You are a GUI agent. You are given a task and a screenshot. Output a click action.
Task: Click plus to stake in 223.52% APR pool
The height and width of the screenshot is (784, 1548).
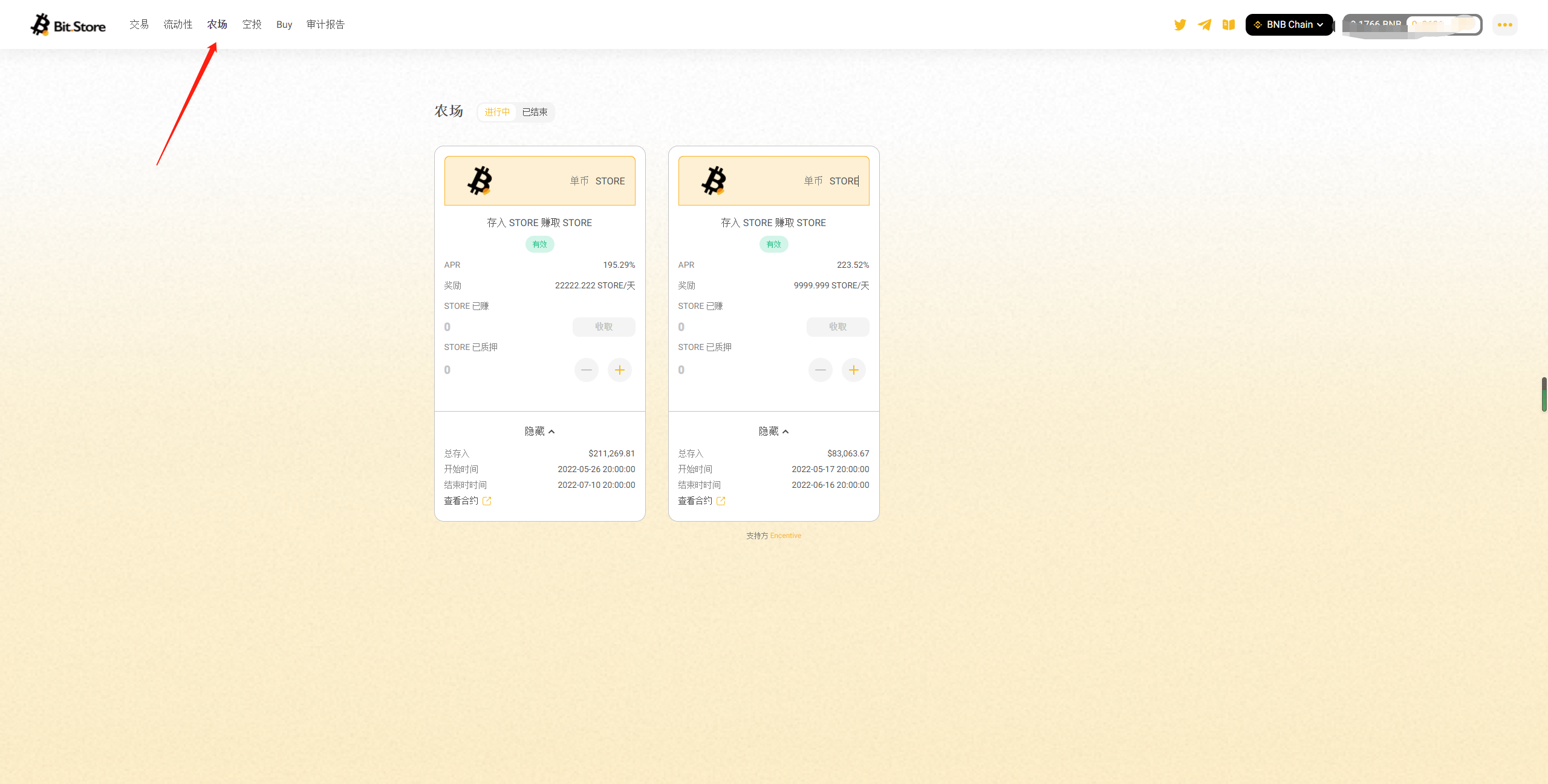(854, 370)
